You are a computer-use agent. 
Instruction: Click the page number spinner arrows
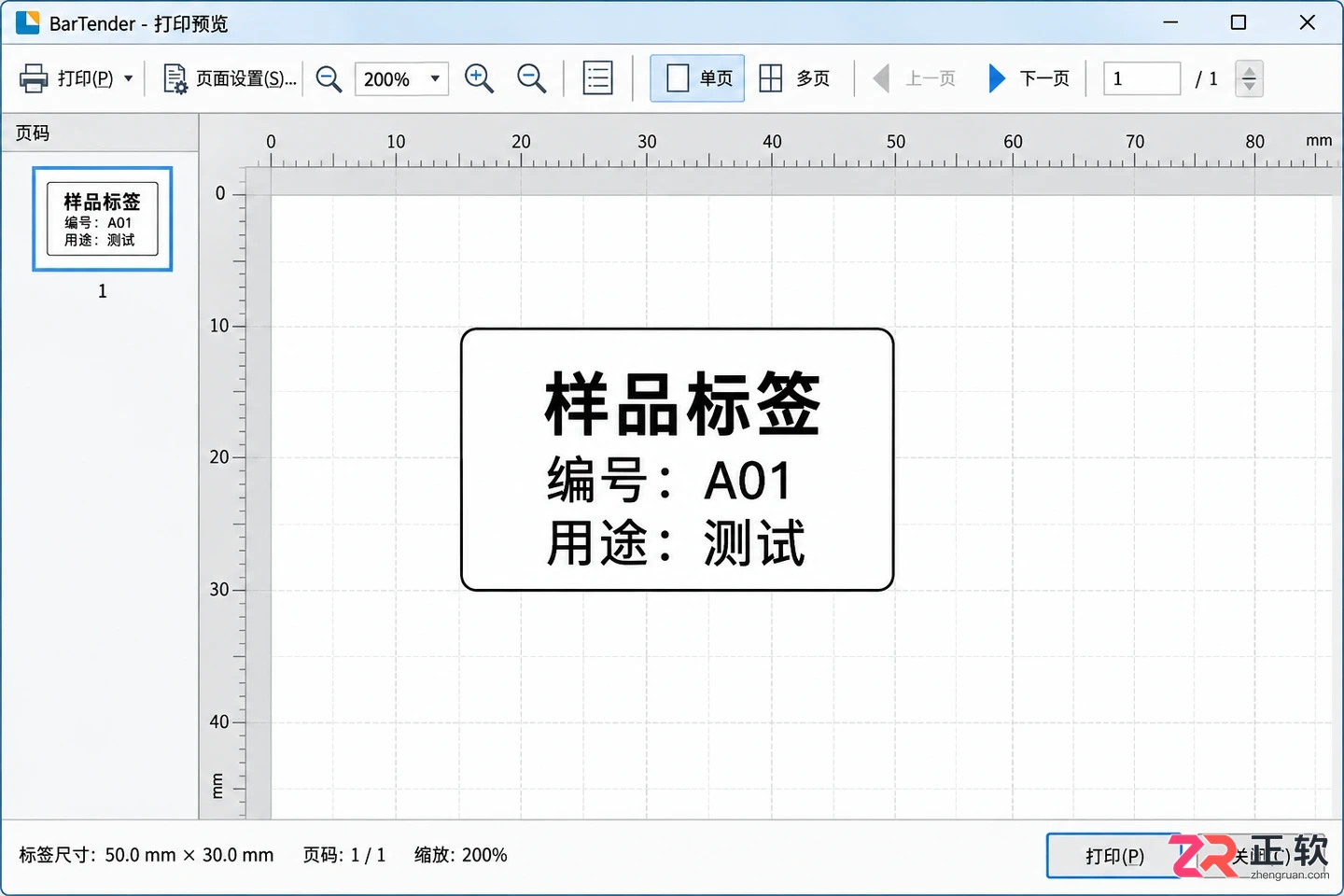[1249, 78]
